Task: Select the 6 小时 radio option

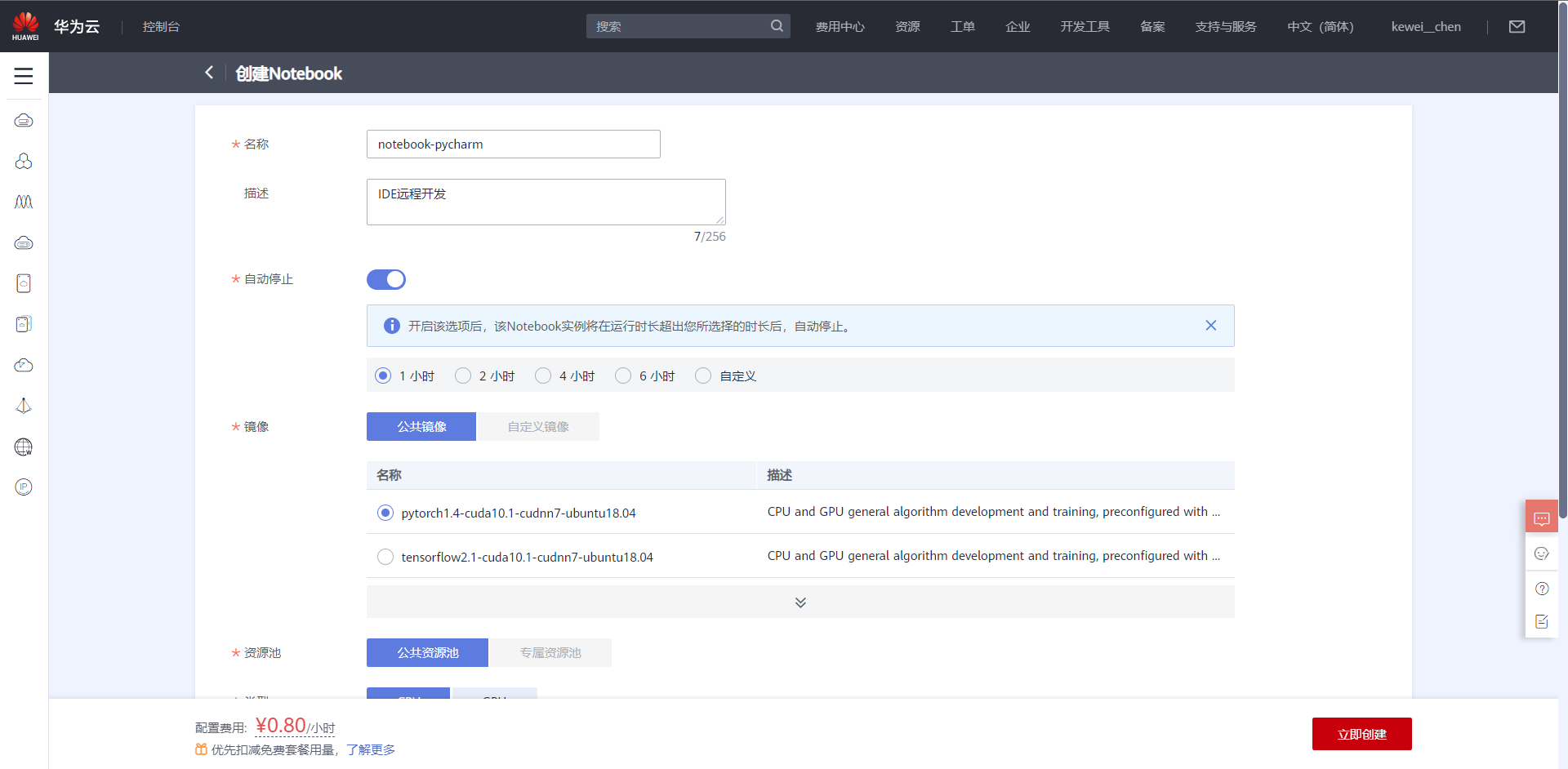Action: click(x=623, y=376)
